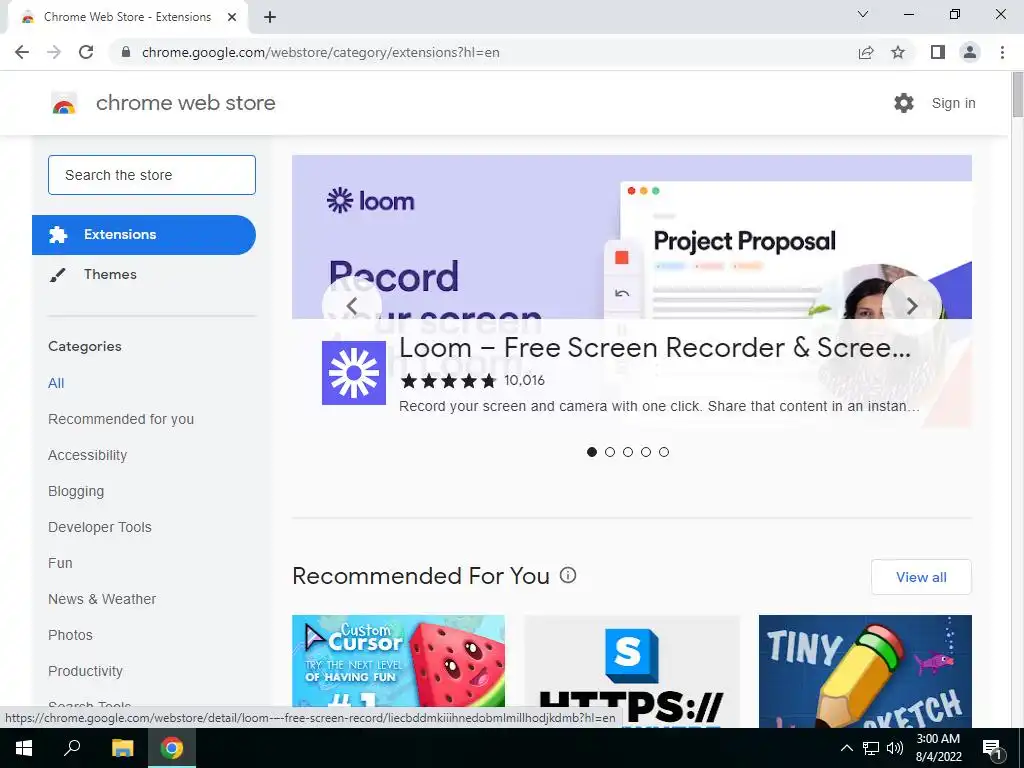
Task: Open network status tray icon
Action: (x=871, y=748)
